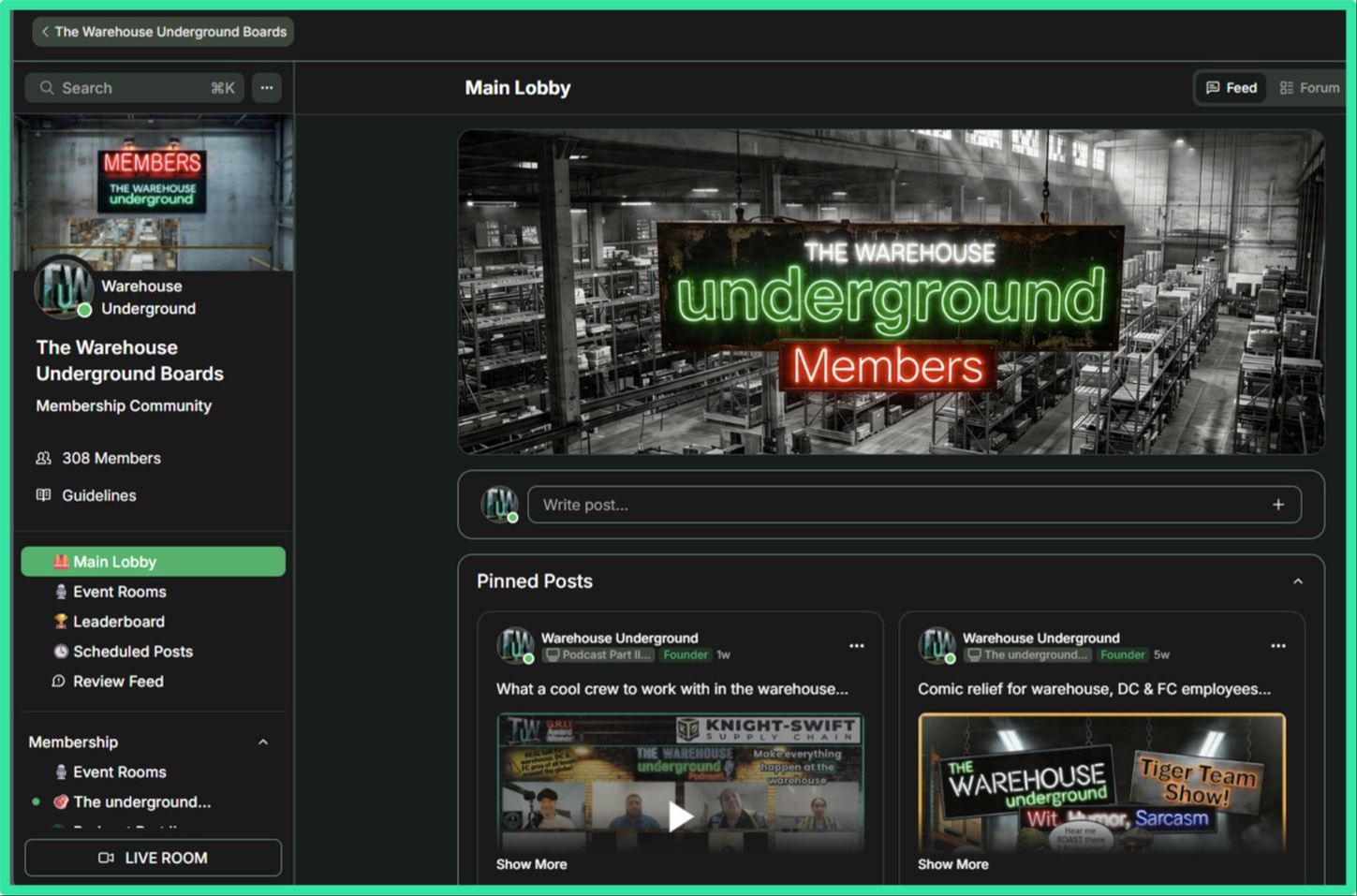
Task: Collapse the Membership section
Action: pyautogui.click(x=263, y=742)
